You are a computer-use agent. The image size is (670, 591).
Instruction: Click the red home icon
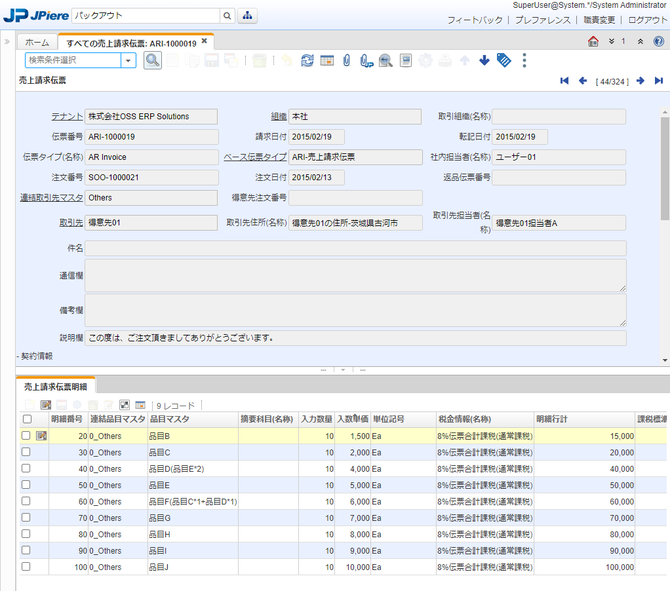tap(593, 41)
